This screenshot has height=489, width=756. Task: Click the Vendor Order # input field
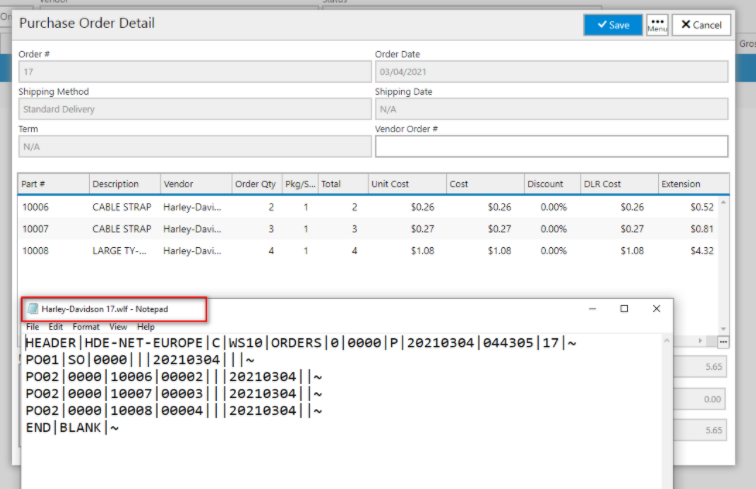[552, 147]
